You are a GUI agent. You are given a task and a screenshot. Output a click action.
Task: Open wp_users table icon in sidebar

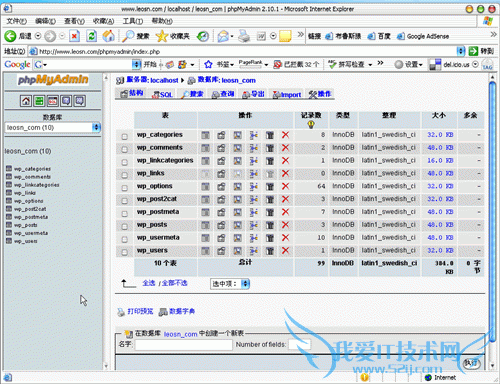tap(9, 241)
